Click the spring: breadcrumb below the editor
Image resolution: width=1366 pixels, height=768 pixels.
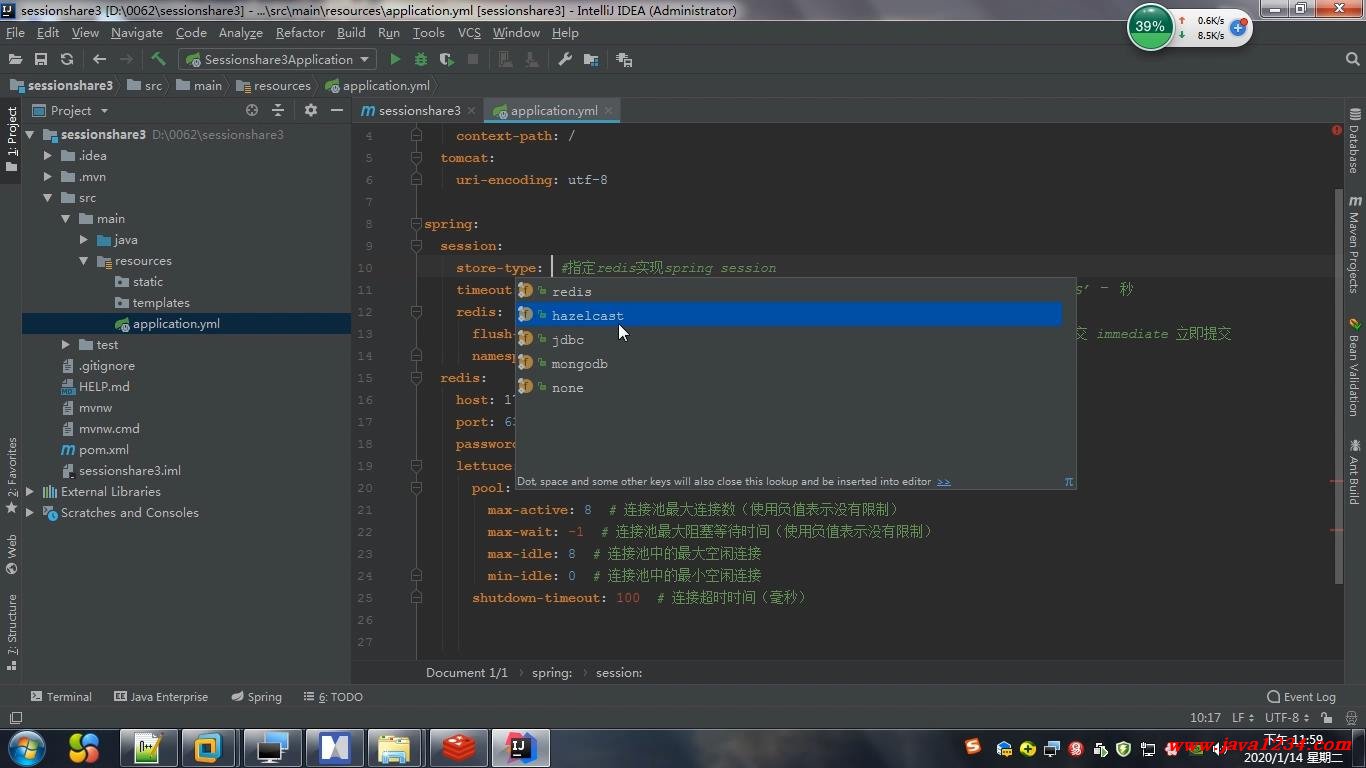(552, 673)
